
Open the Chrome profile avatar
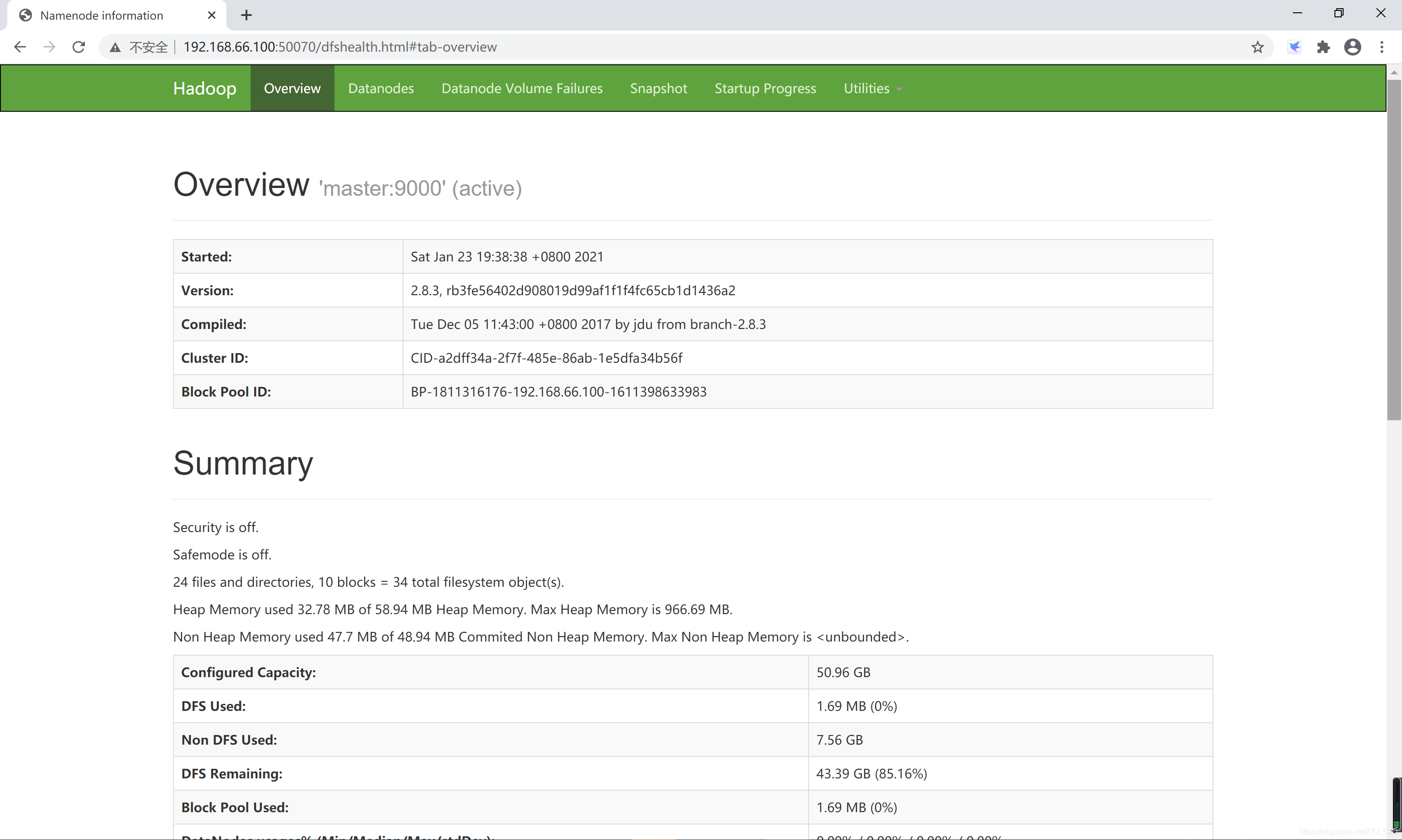click(1352, 47)
